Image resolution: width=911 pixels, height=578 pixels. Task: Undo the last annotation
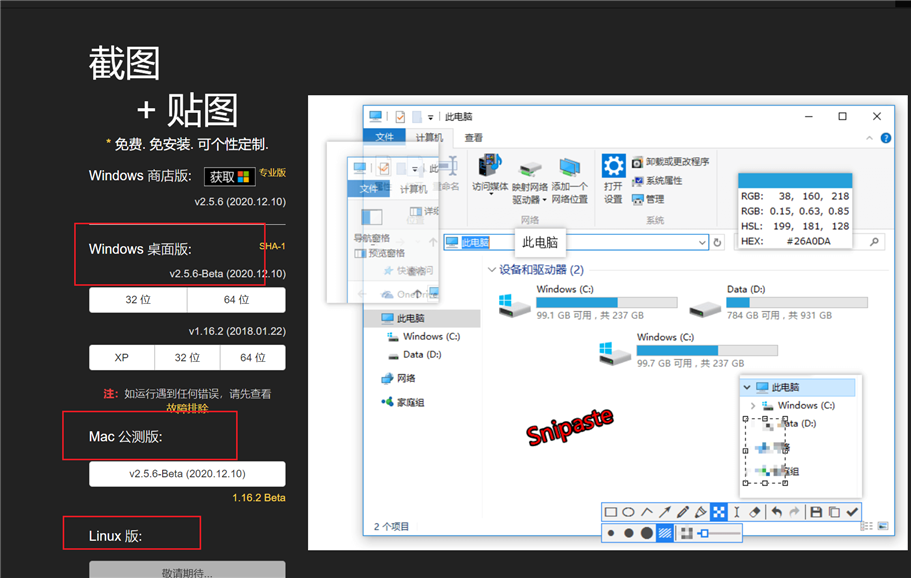(777, 512)
